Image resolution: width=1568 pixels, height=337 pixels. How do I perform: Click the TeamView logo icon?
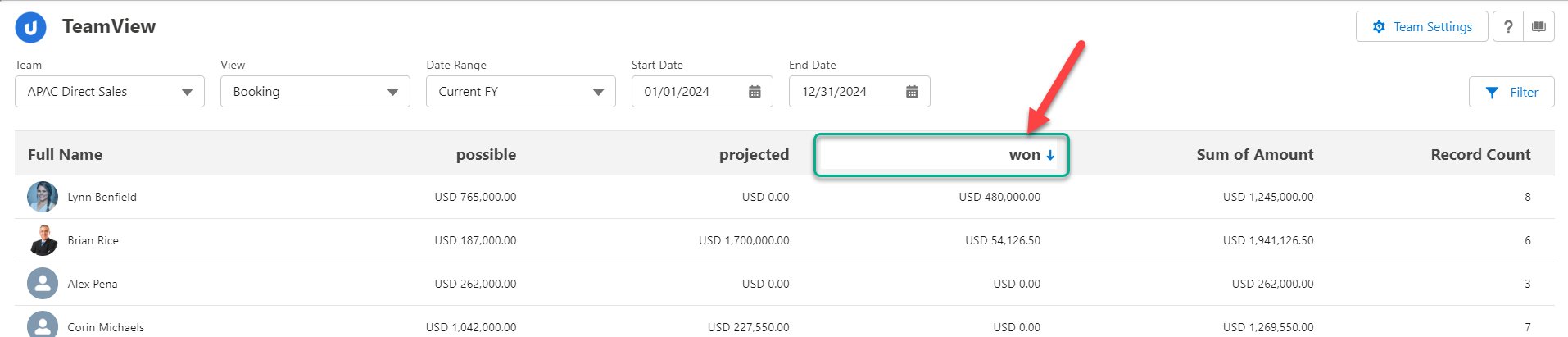click(30, 27)
